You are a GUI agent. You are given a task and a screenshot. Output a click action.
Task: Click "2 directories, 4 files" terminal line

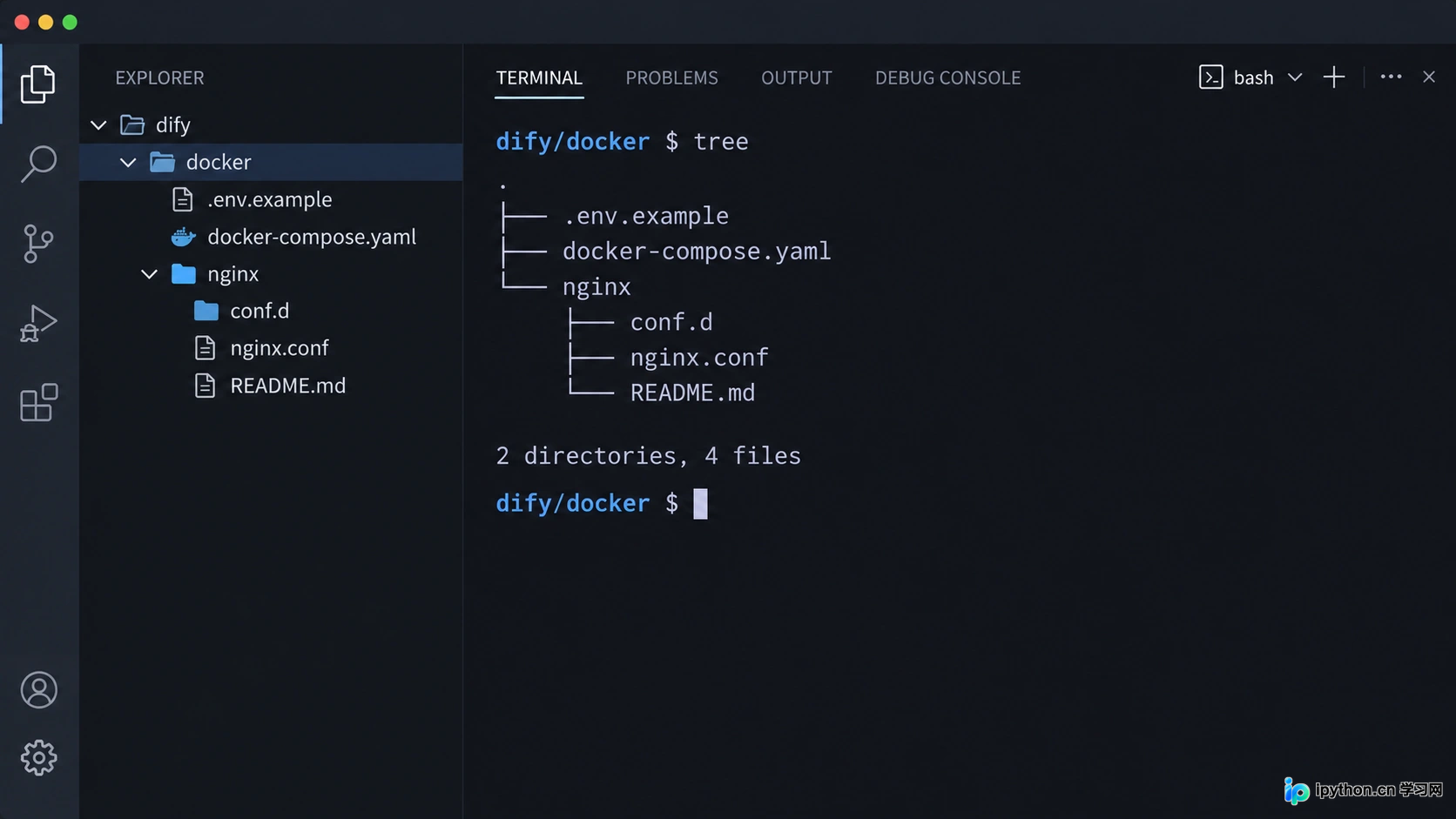click(x=648, y=455)
